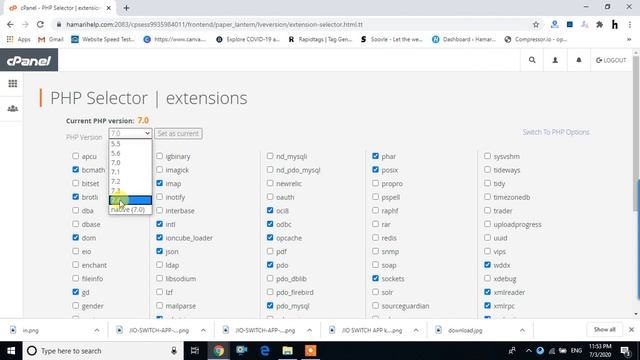Open the Windows Start menu

click(11, 351)
